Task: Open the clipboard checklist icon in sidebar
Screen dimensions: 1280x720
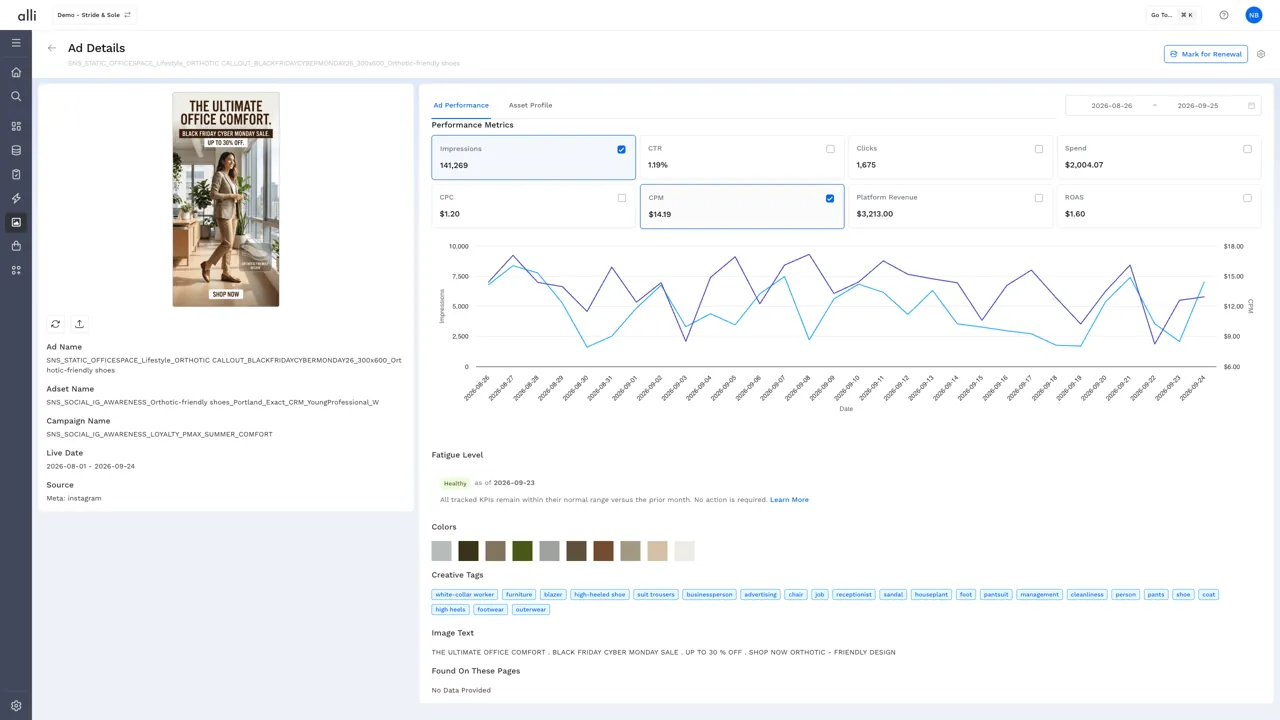Action: (16, 174)
